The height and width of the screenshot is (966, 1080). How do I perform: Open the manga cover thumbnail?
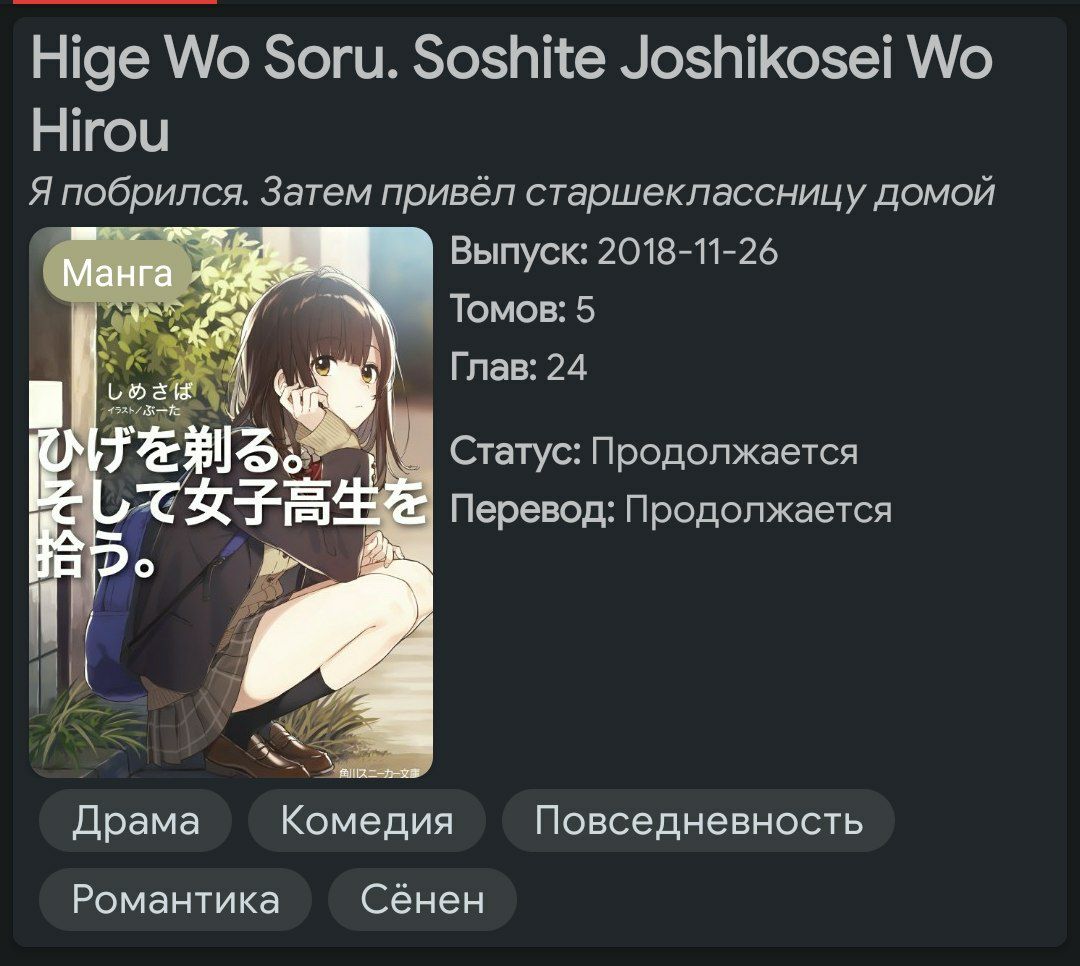click(x=231, y=502)
